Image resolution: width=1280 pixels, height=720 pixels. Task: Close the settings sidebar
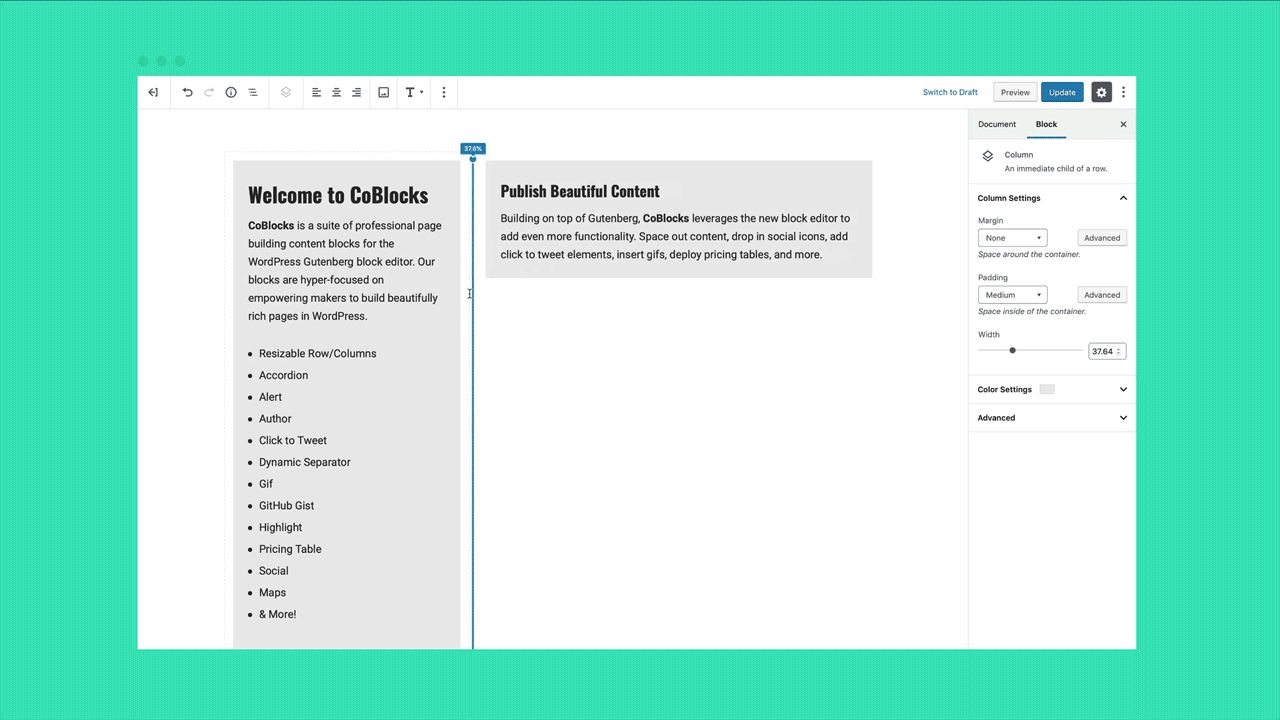click(1123, 124)
